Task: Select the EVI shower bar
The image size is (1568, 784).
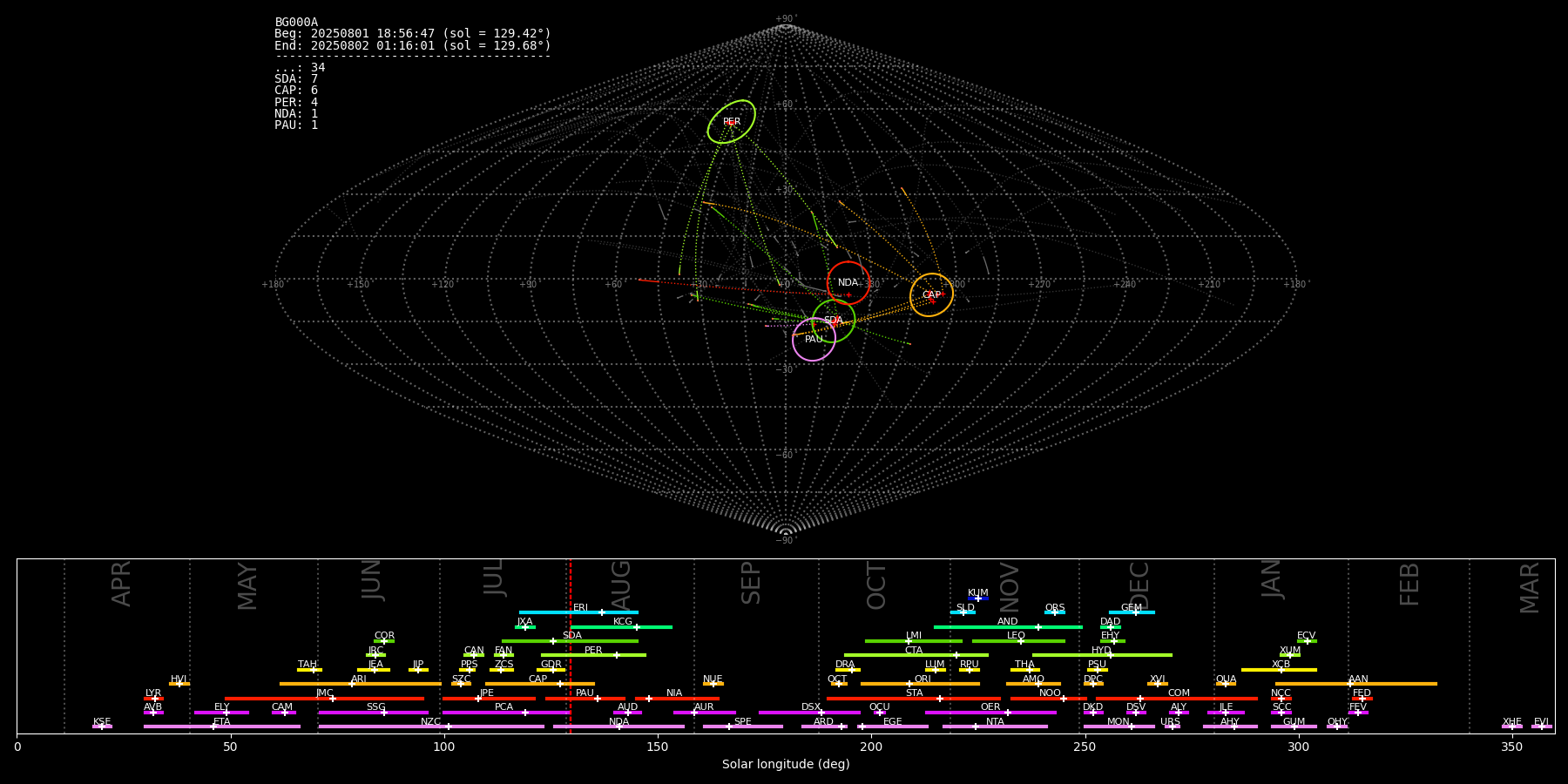Action: tap(1542, 727)
